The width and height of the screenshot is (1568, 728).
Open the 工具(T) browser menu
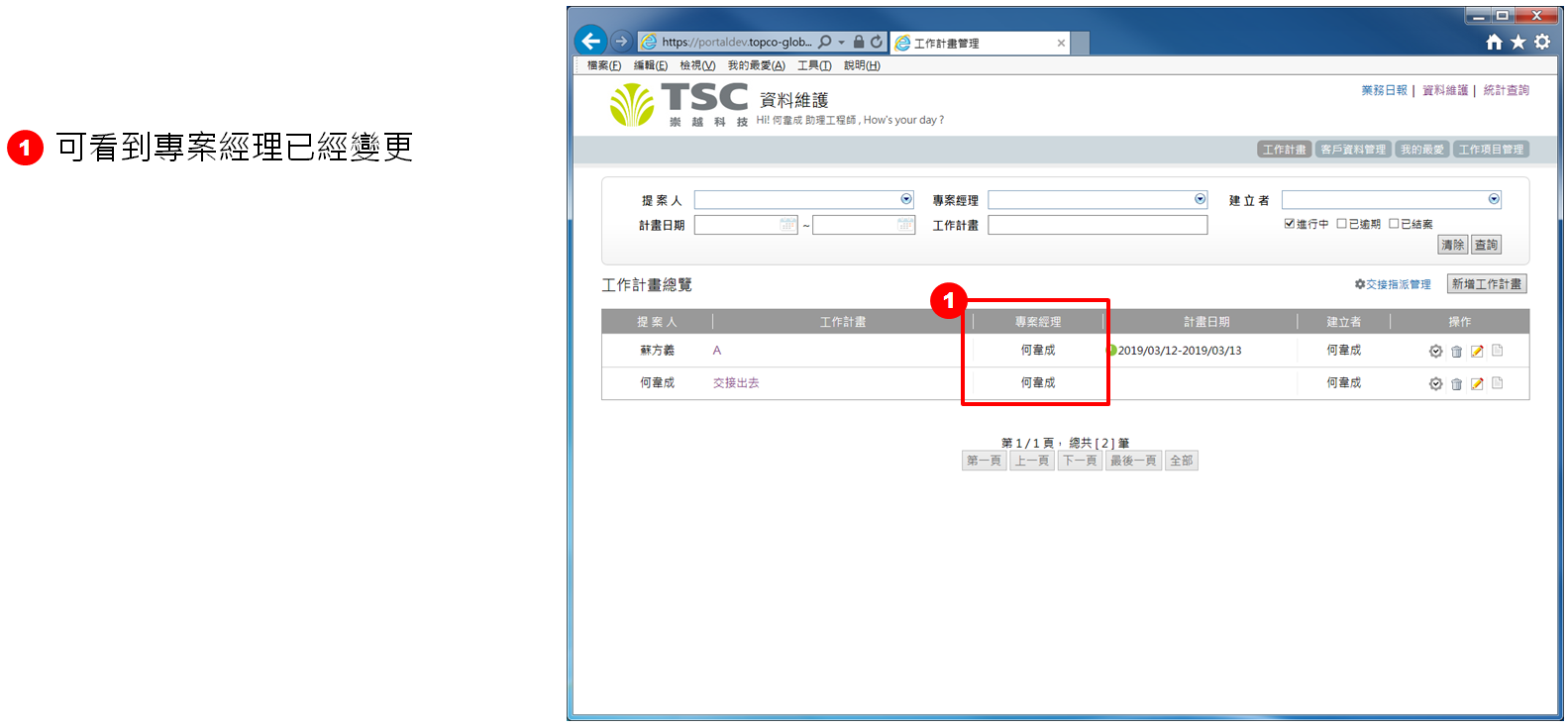tap(814, 65)
